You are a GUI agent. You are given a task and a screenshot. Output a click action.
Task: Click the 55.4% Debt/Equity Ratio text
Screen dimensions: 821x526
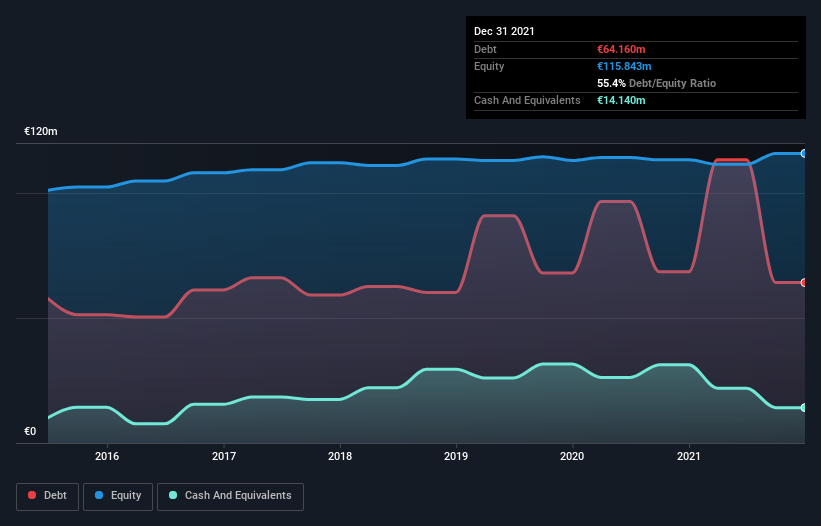tap(657, 83)
